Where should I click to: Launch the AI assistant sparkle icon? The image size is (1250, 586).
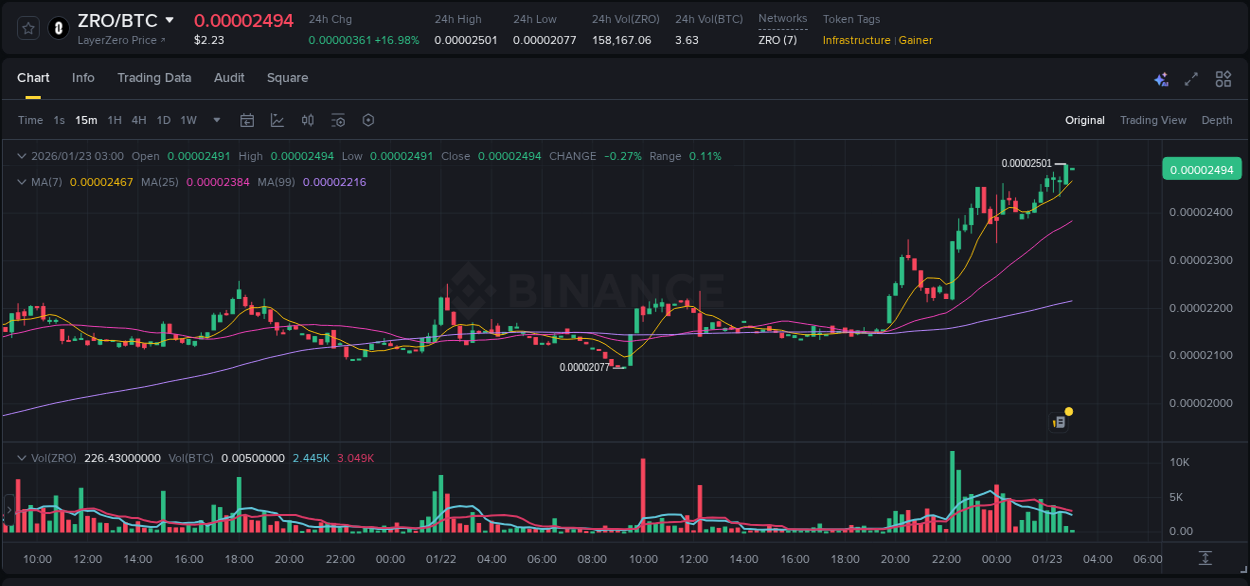1160,78
